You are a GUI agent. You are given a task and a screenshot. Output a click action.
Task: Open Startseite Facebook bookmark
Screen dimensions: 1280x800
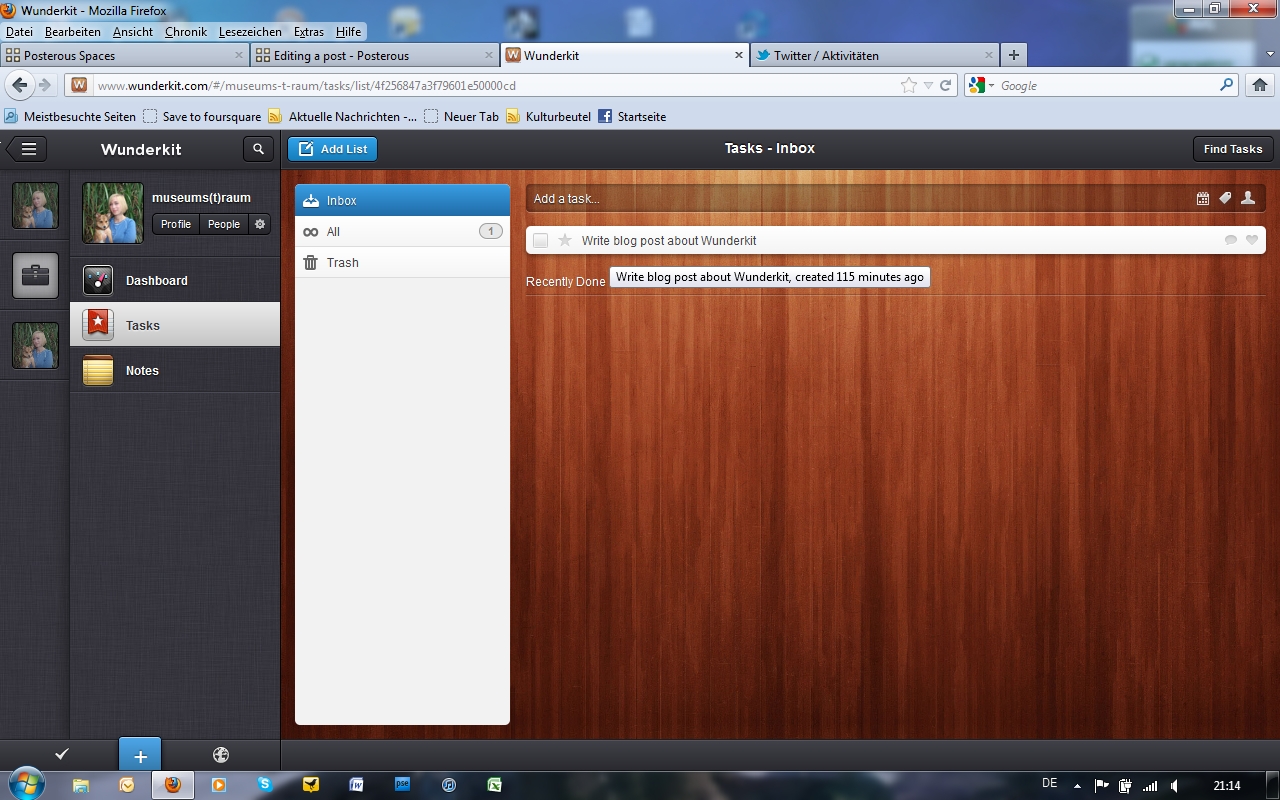click(x=632, y=117)
